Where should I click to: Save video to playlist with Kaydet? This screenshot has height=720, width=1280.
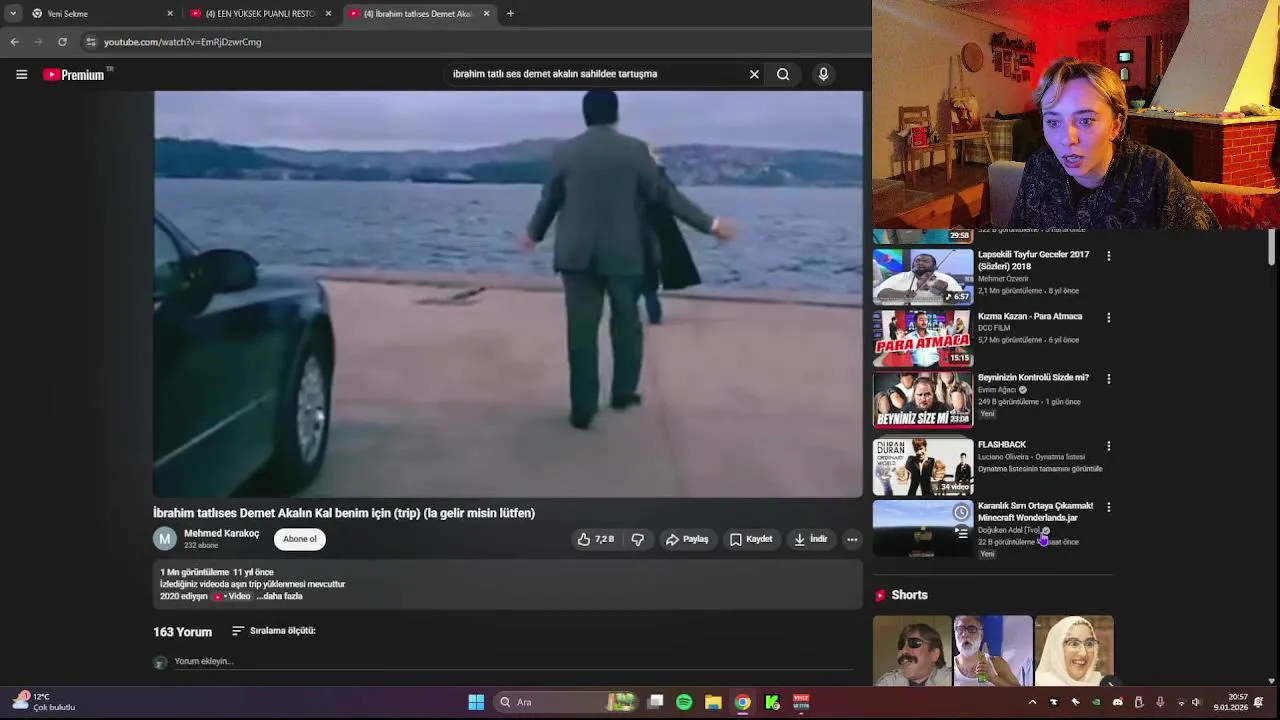click(751, 539)
